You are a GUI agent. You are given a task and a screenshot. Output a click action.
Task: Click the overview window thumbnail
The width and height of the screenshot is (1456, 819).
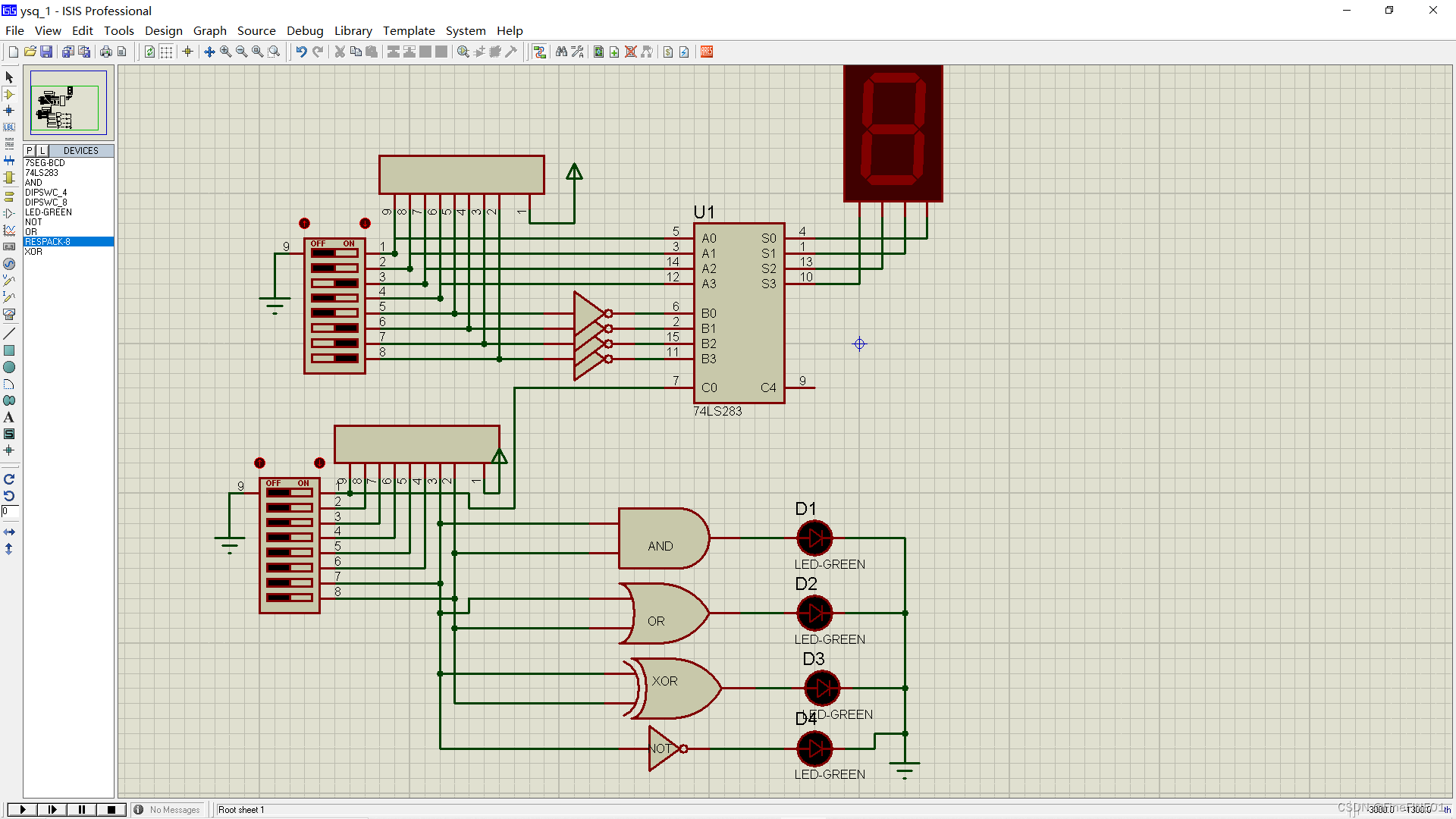[68, 103]
